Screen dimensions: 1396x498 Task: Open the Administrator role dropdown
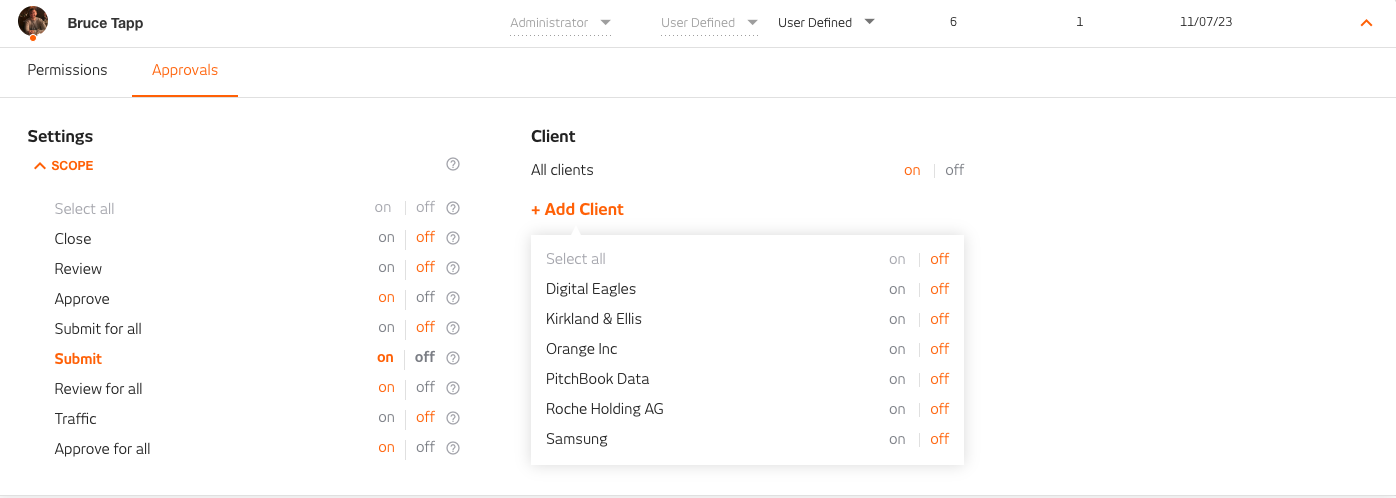pyautogui.click(x=560, y=23)
